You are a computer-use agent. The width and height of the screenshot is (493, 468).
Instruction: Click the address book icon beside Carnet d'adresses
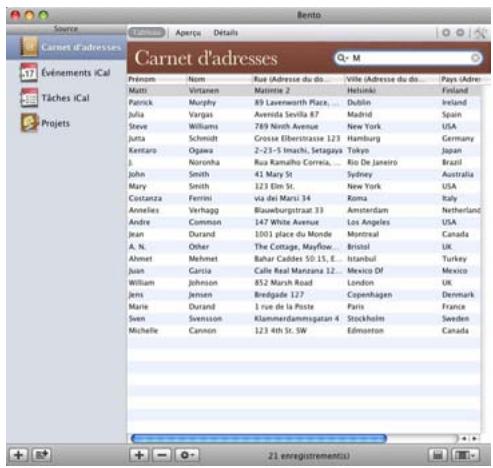pos(29,47)
